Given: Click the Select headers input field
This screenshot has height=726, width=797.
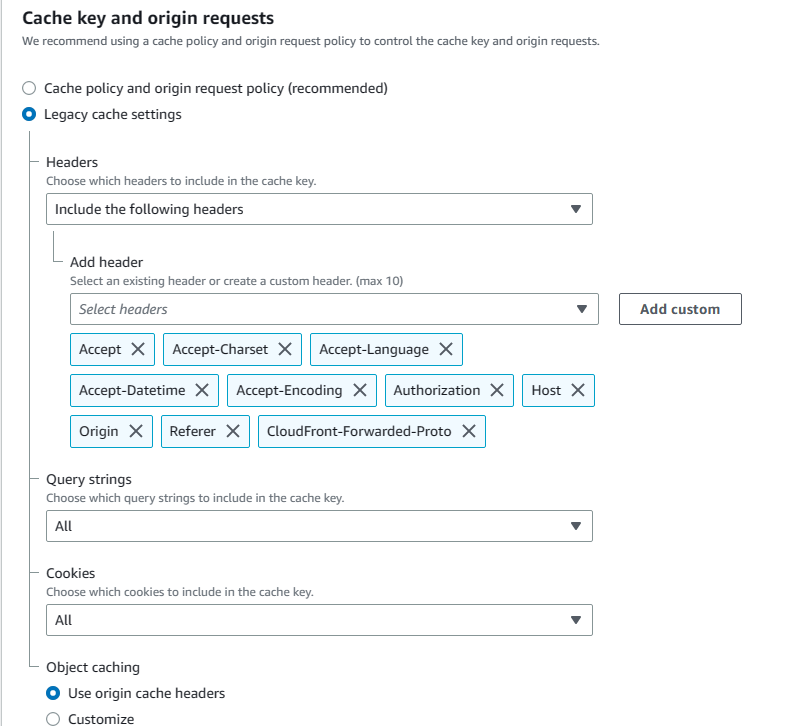Looking at the screenshot, I should (x=320, y=309).
